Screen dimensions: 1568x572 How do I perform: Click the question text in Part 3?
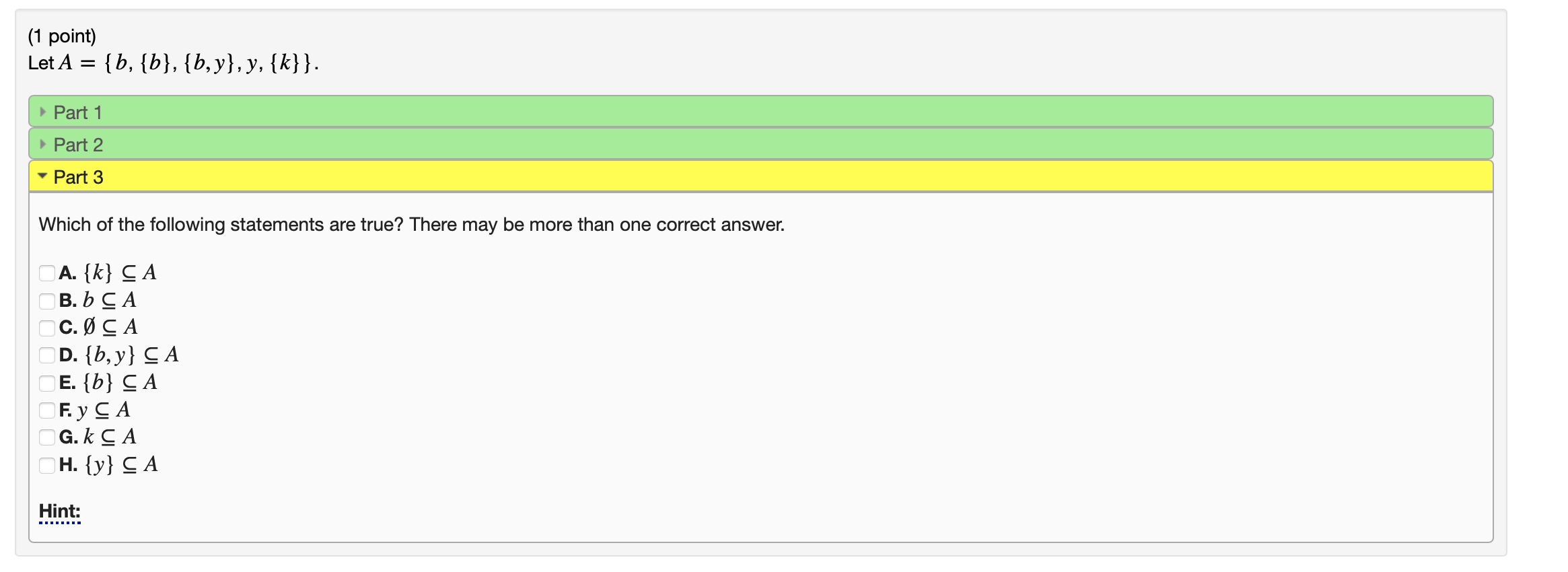coord(411,225)
